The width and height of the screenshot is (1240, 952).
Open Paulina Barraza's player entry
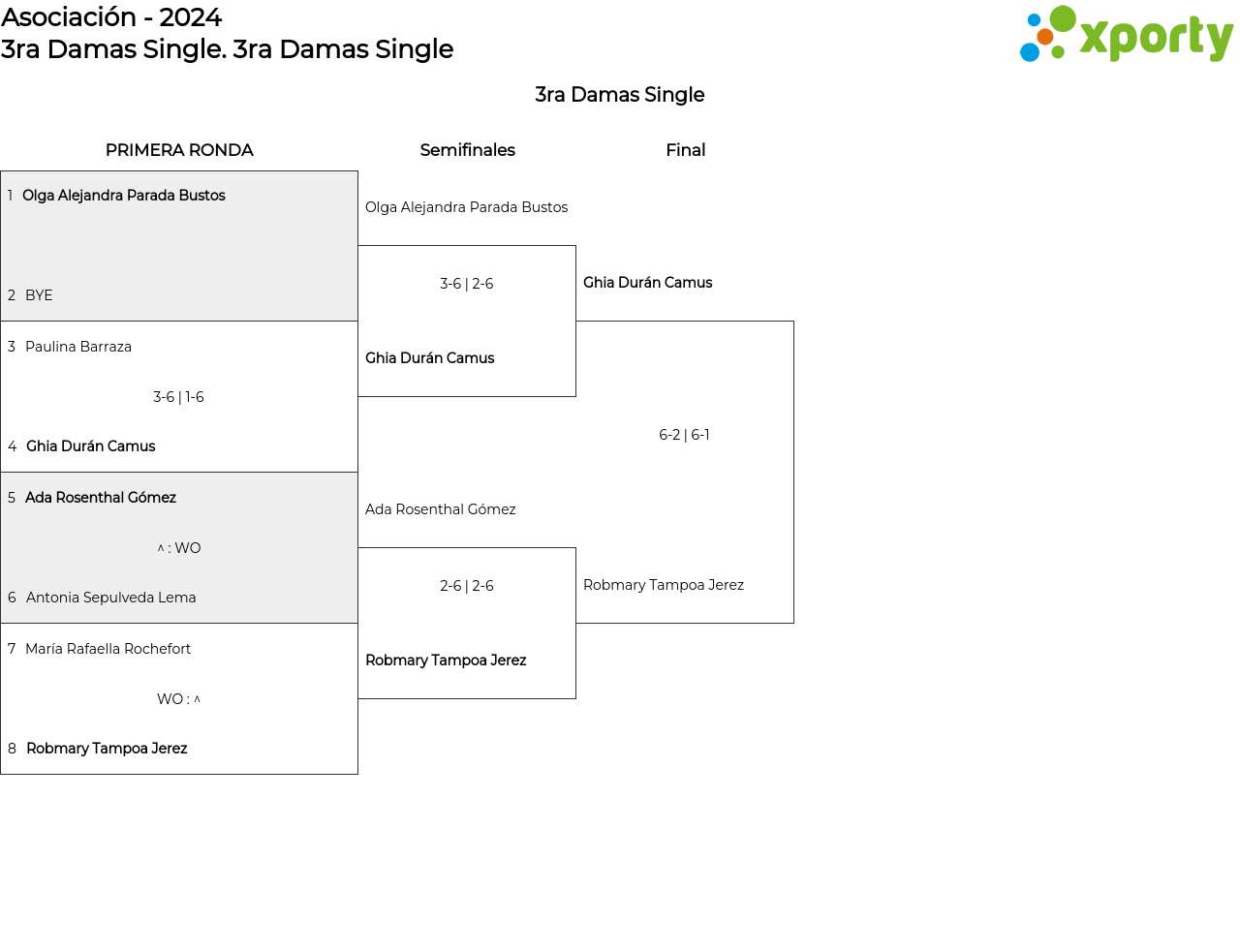78,347
